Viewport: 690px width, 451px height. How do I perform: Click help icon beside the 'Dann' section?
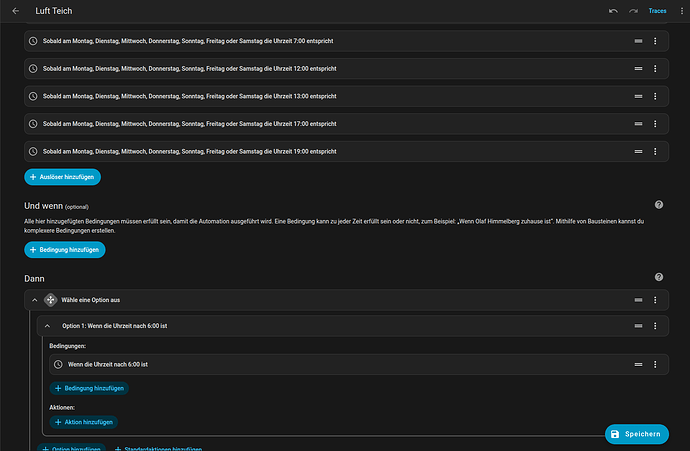pyautogui.click(x=659, y=277)
